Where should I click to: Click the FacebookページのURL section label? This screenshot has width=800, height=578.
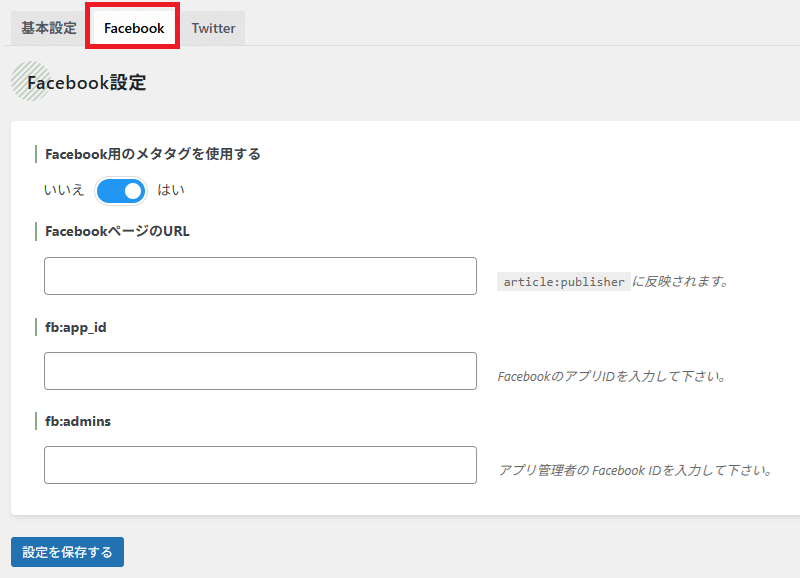(x=117, y=232)
